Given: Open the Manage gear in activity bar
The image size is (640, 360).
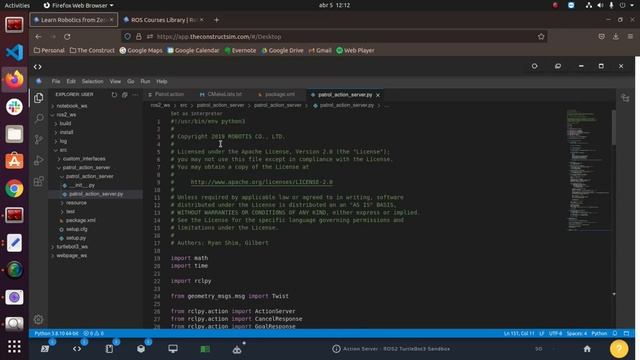Looking at the screenshot, I should (x=38, y=319).
